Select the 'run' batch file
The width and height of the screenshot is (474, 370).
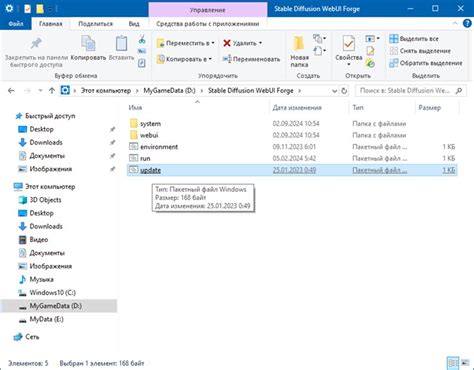[x=292, y=158]
